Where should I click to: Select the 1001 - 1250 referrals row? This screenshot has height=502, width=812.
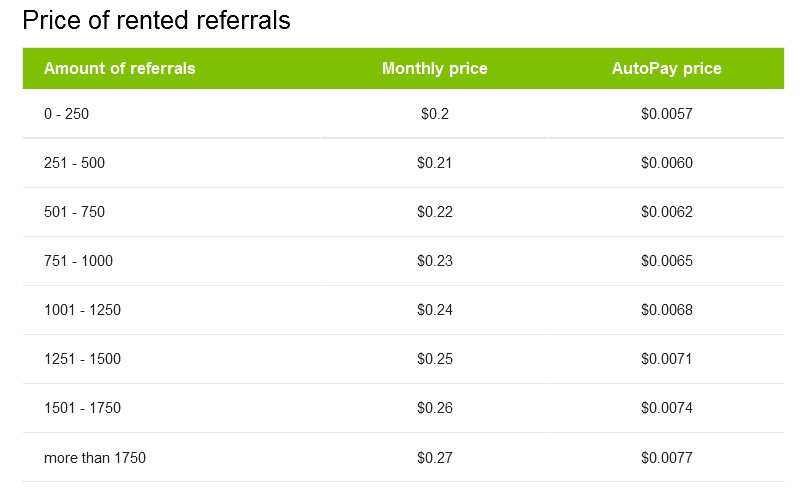tap(403, 310)
